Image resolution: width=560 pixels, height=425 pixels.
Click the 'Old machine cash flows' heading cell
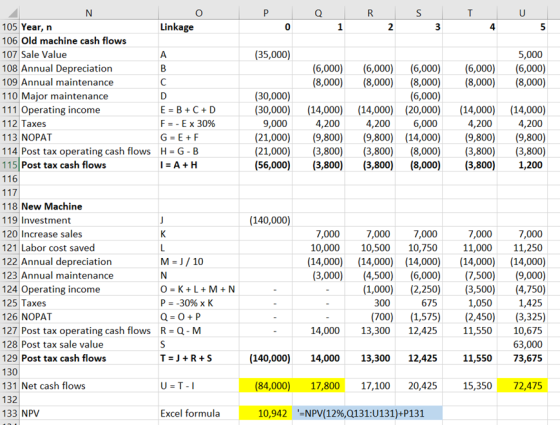click(x=89, y=41)
